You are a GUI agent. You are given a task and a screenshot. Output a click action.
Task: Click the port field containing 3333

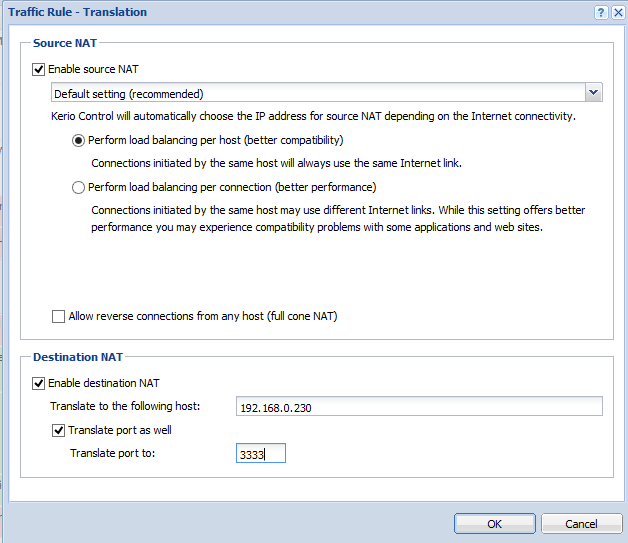tap(261, 453)
